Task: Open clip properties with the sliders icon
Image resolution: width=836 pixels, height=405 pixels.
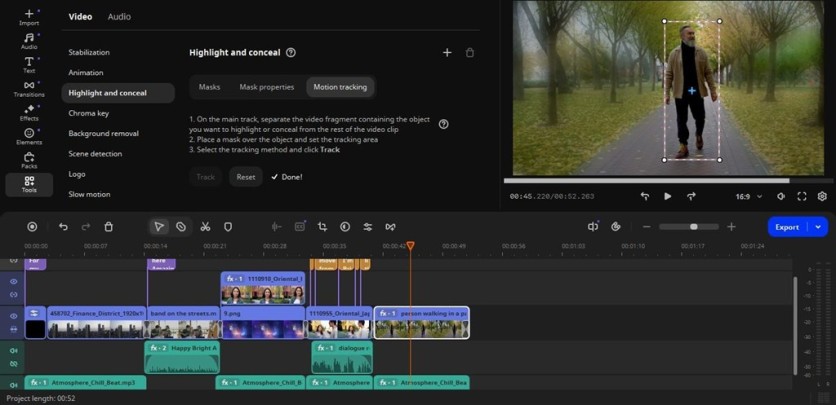Action: click(x=367, y=227)
